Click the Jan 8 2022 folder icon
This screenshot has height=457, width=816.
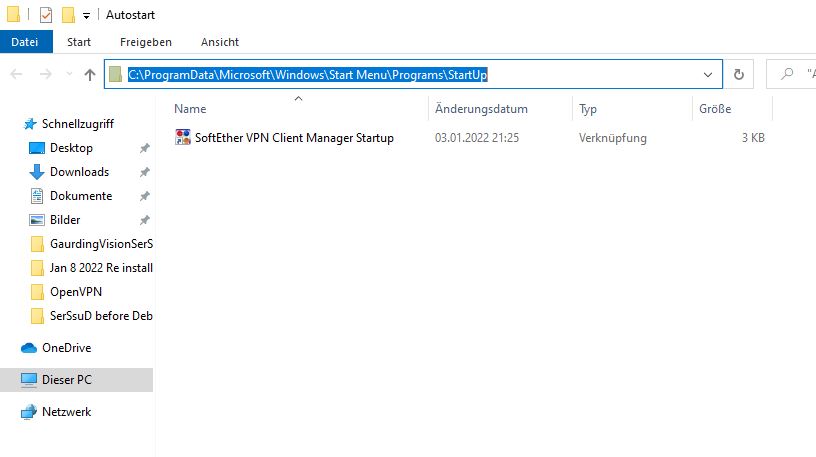point(37,268)
